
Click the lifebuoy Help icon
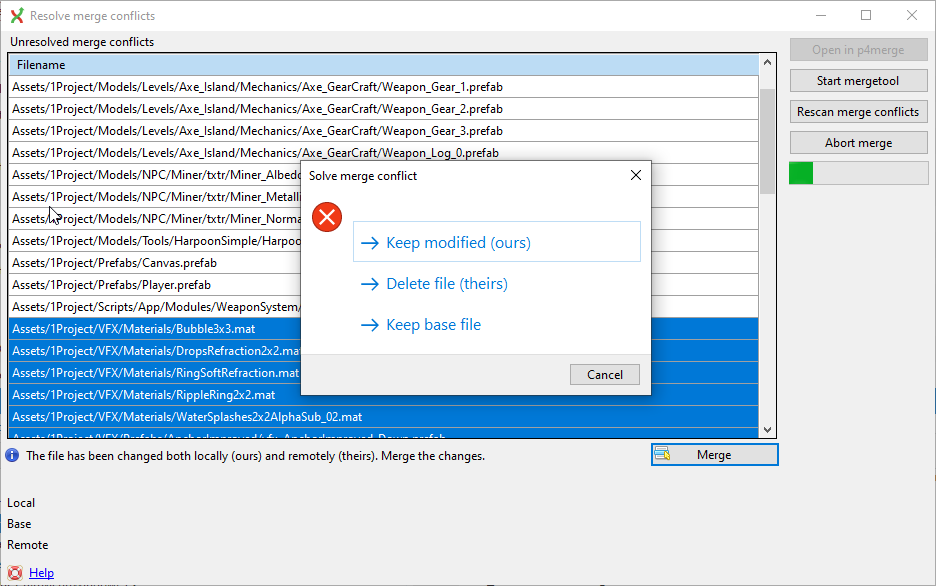(15, 573)
